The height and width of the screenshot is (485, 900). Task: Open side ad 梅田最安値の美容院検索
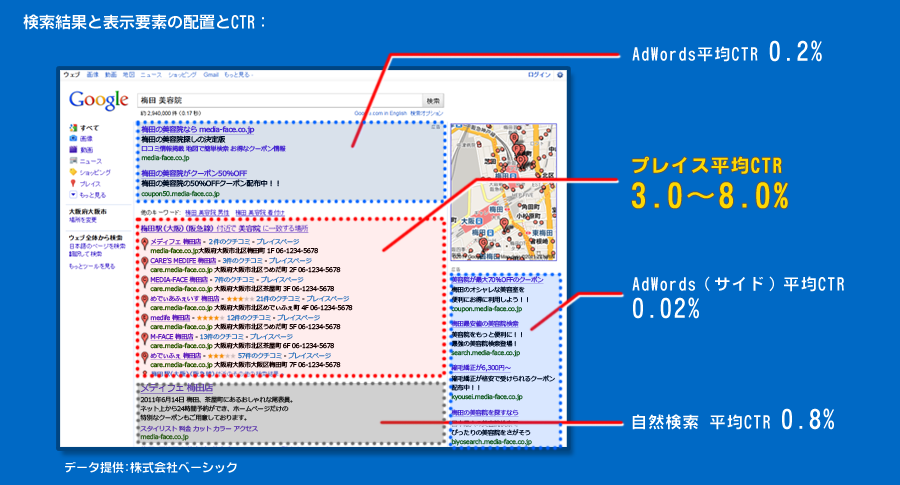[x=485, y=324]
